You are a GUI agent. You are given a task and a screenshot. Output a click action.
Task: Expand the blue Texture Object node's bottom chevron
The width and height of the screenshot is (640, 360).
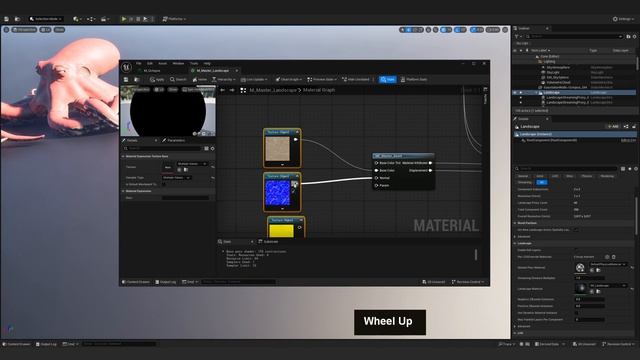[x=282, y=209]
